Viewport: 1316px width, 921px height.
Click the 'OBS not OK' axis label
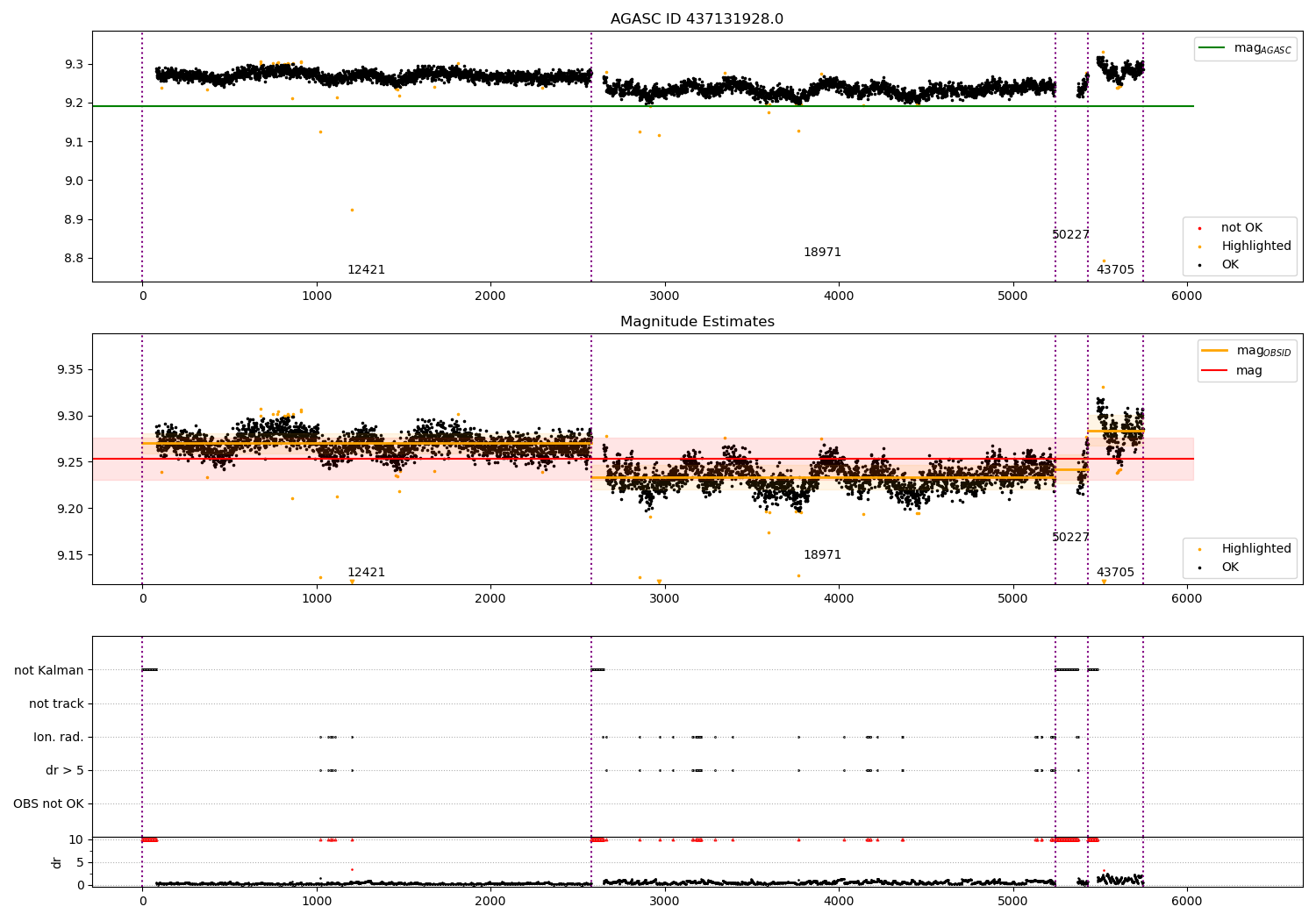pyautogui.click(x=48, y=803)
